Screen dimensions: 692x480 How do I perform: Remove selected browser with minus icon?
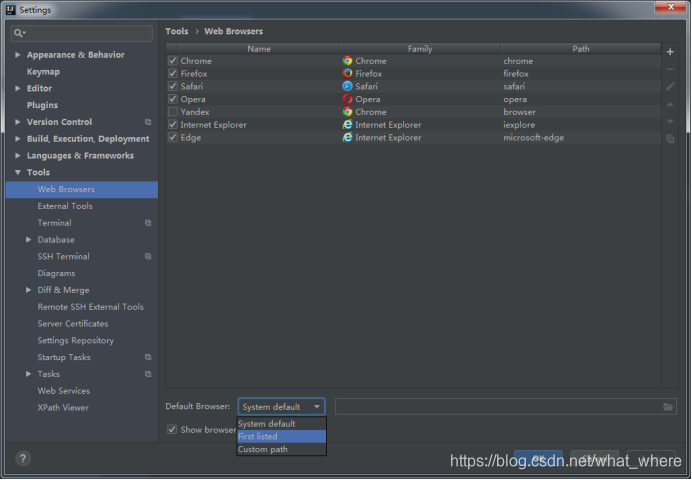670,69
